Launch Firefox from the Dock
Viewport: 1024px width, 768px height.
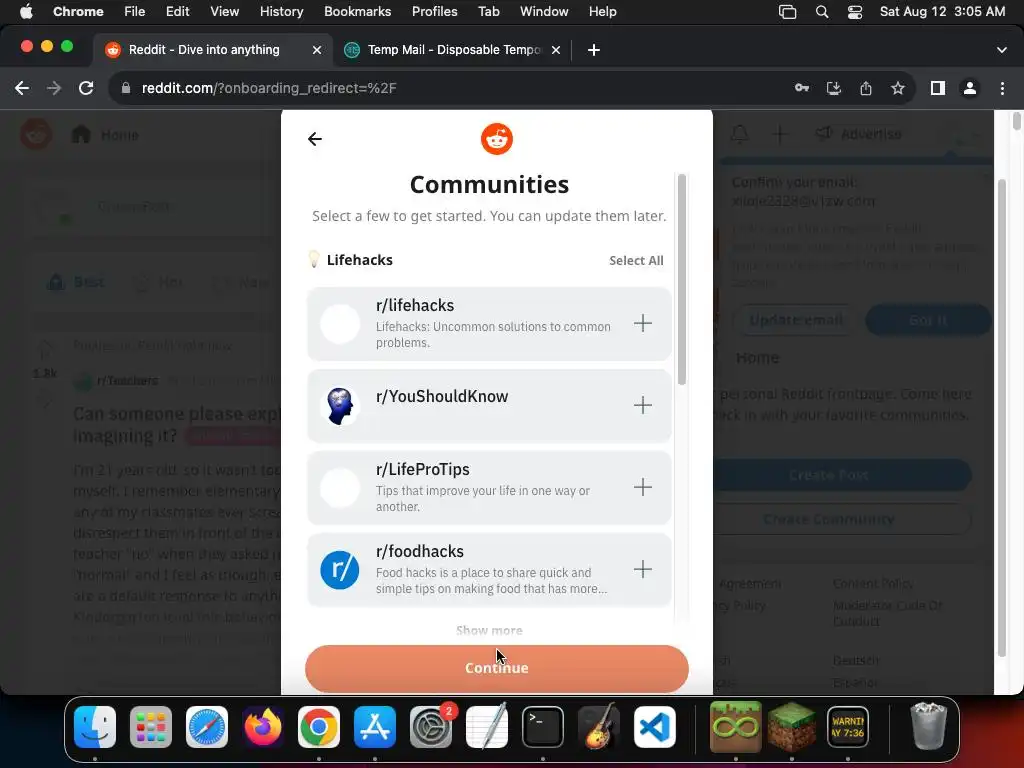(263, 727)
